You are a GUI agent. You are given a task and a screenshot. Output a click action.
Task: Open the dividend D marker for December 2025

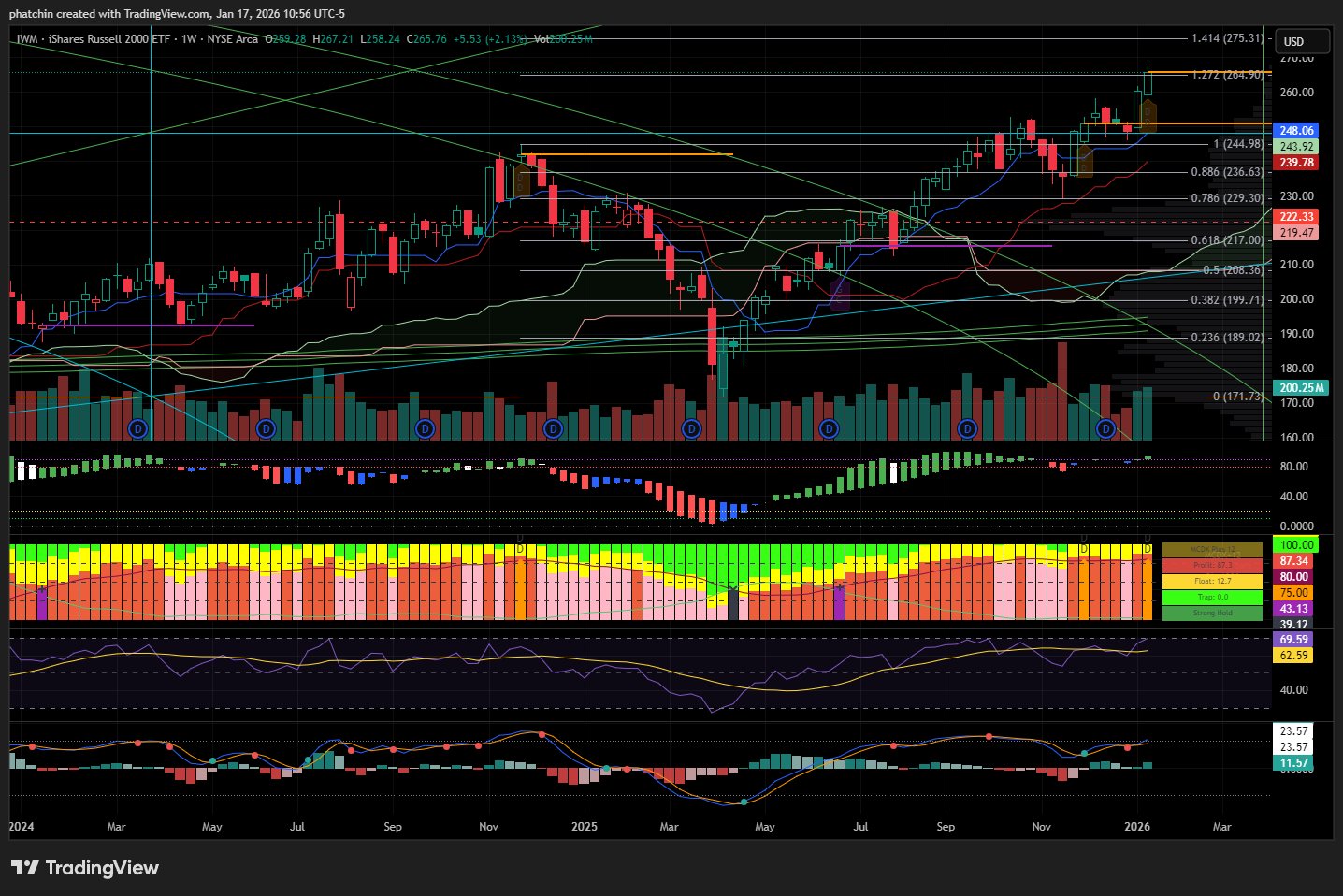click(1106, 428)
